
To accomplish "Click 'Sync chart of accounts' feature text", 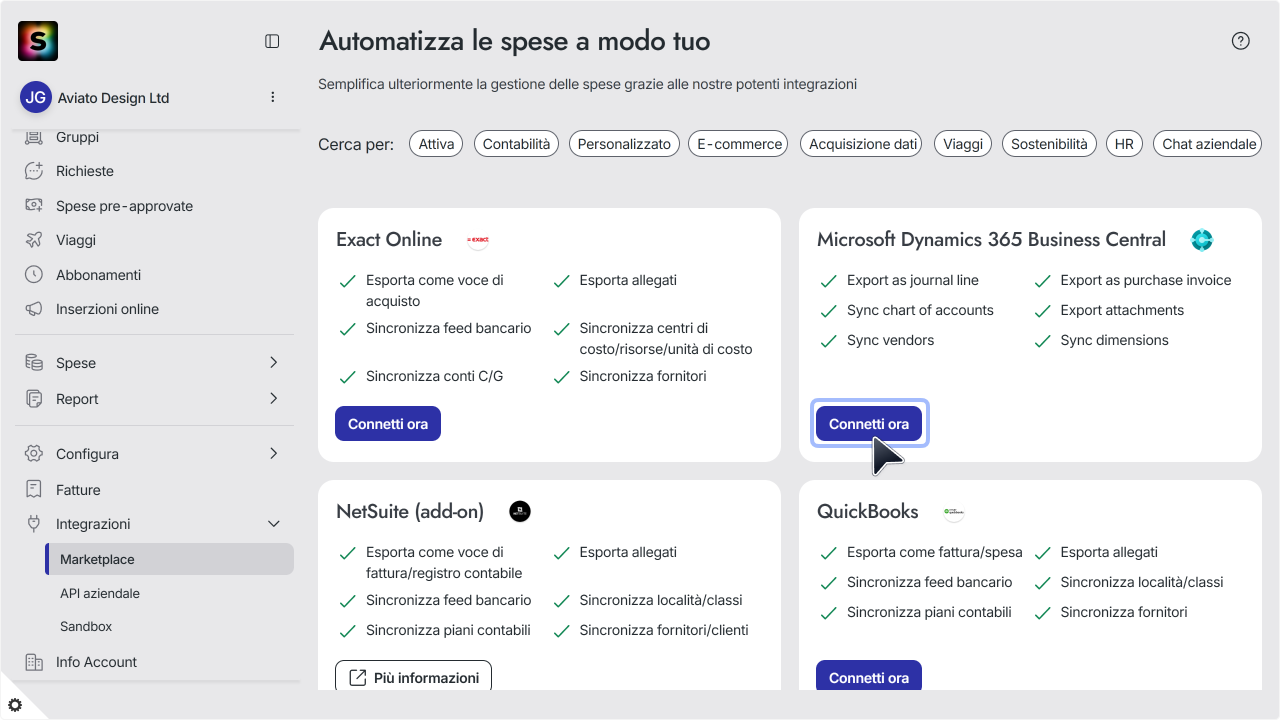I will click(x=920, y=310).
